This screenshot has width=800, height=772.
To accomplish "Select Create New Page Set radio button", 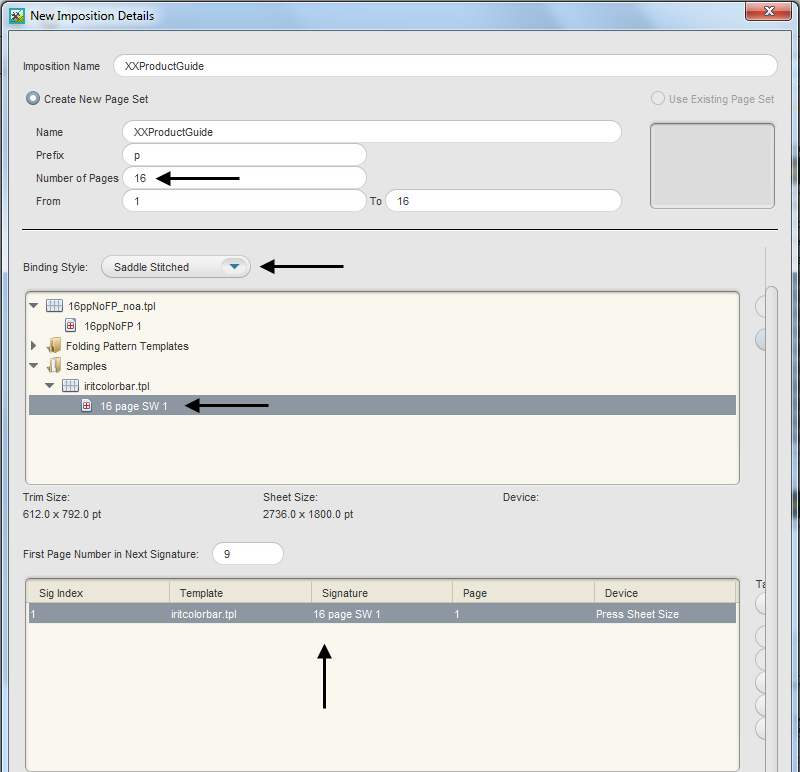I will (33, 99).
